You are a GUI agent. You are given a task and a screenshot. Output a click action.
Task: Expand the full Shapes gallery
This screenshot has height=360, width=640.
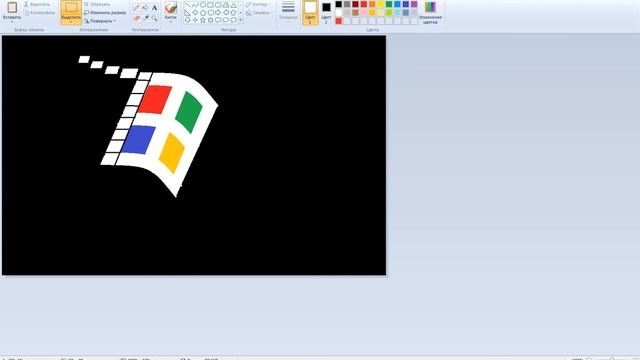(x=240, y=20)
